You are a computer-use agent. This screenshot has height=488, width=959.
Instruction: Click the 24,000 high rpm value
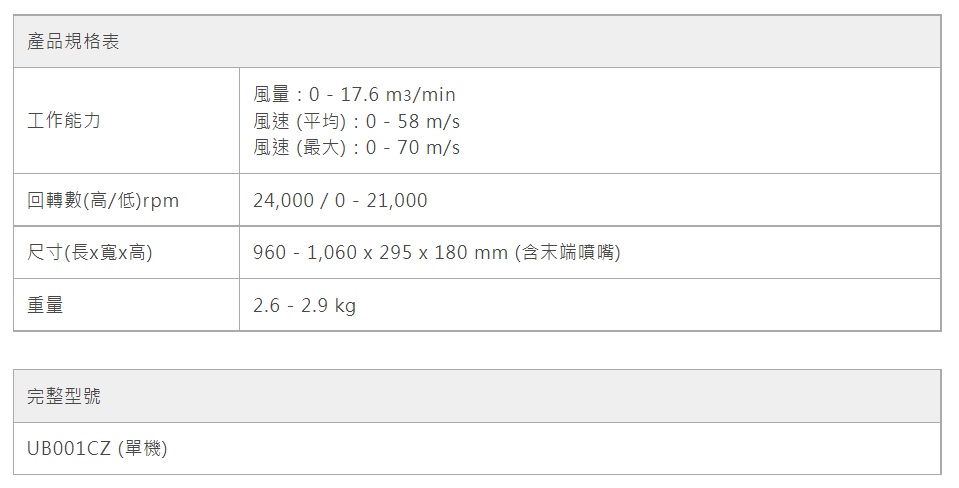coord(283,201)
